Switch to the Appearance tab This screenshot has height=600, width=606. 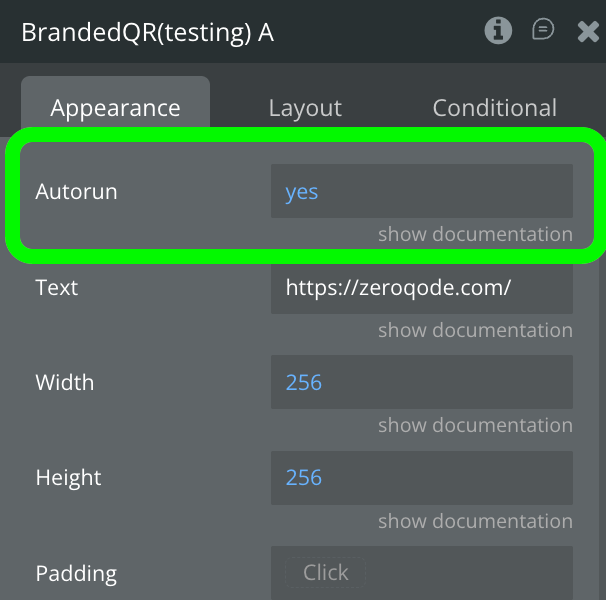pyautogui.click(x=116, y=108)
